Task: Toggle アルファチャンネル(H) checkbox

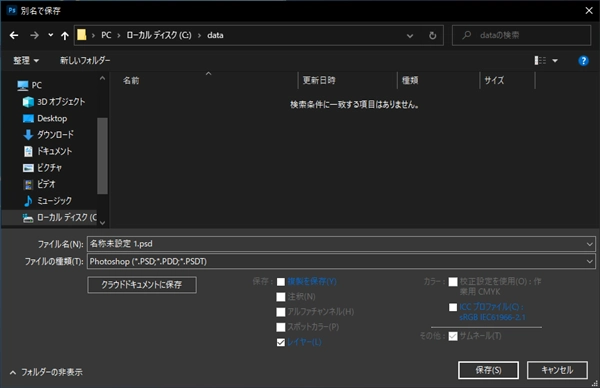Action: 281,312
